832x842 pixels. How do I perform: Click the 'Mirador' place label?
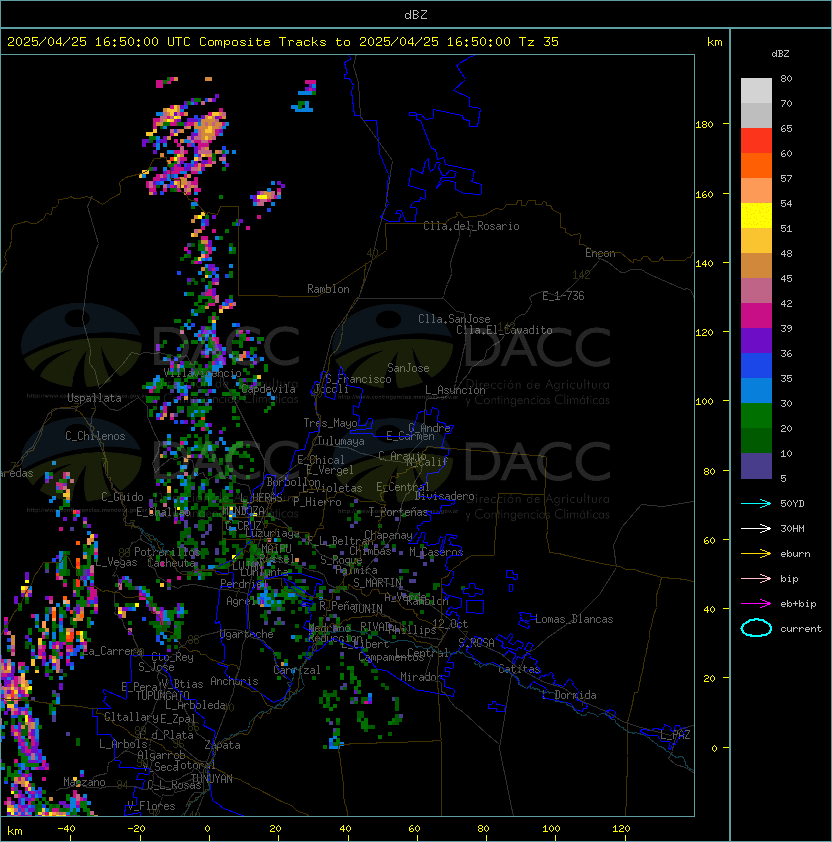(421, 677)
